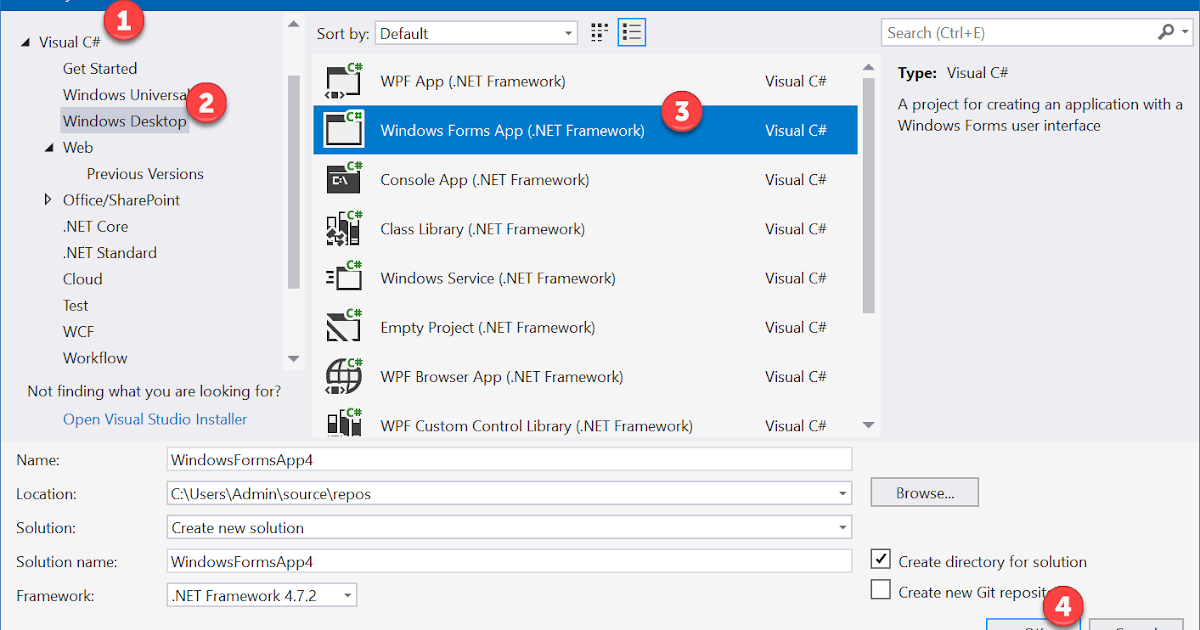This screenshot has height=630, width=1200.
Task: Open Visual Studio Installer link
Action: point(155,419)
